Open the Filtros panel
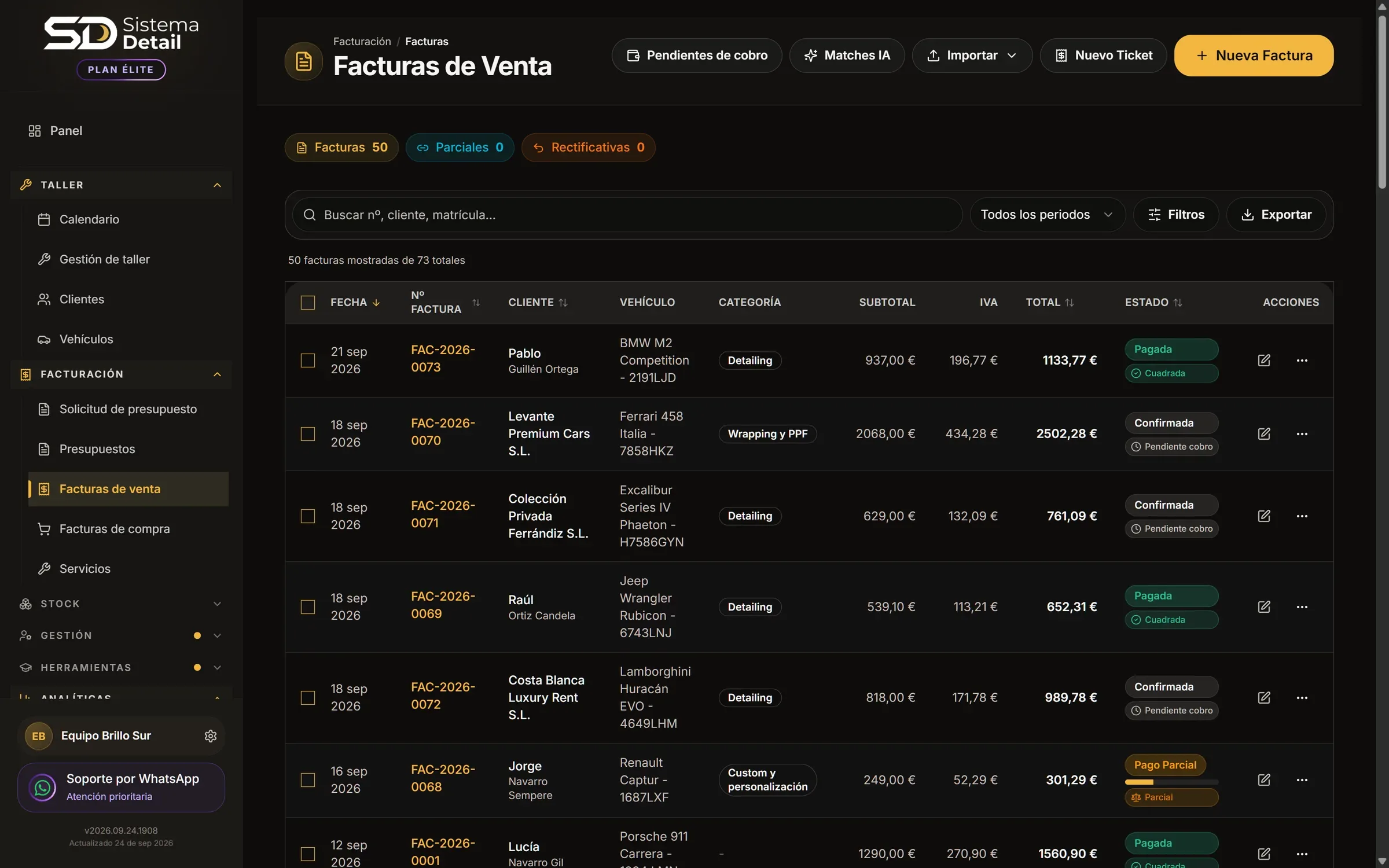 tap(1176, 215)
